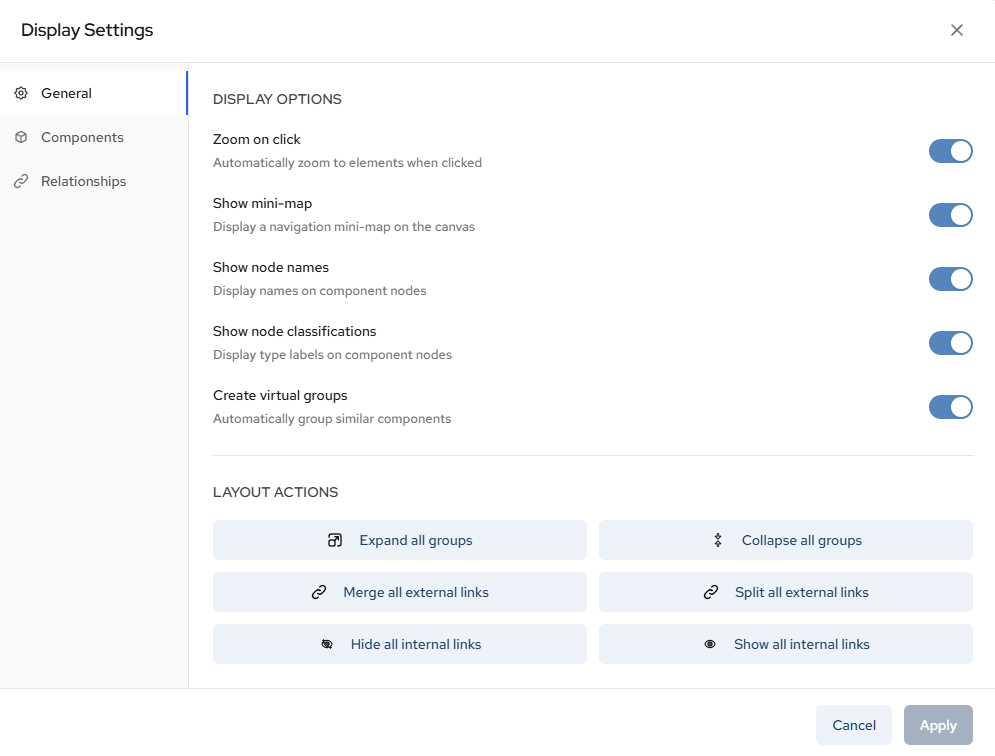Click the cube icon beside Components
Screen dimensions: 995x756
point(21,137)
